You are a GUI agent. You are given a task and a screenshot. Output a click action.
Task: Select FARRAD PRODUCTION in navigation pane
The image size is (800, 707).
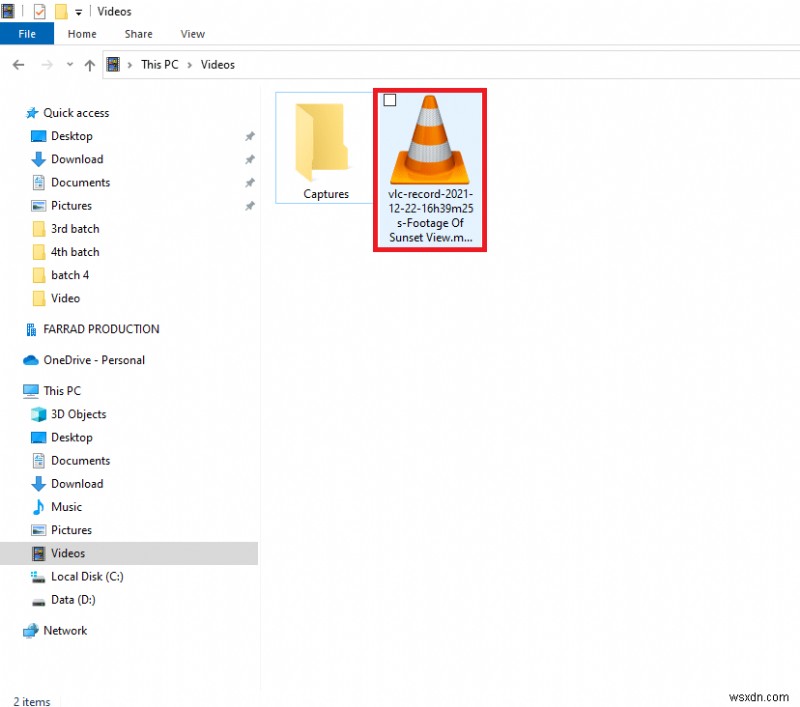coord(101,329)
